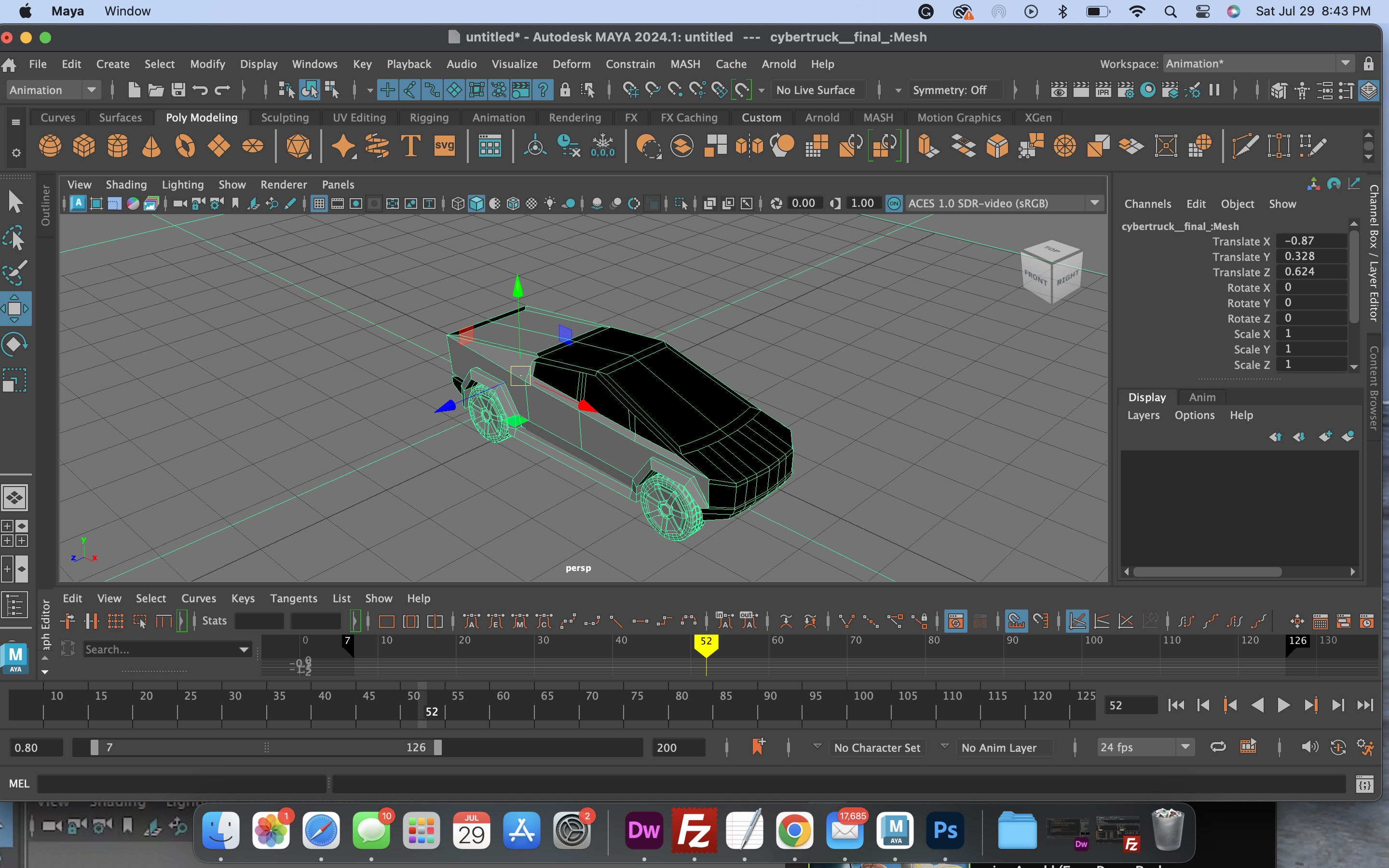
Task: Click the IPR render icon
Action: coord(1103,90)
